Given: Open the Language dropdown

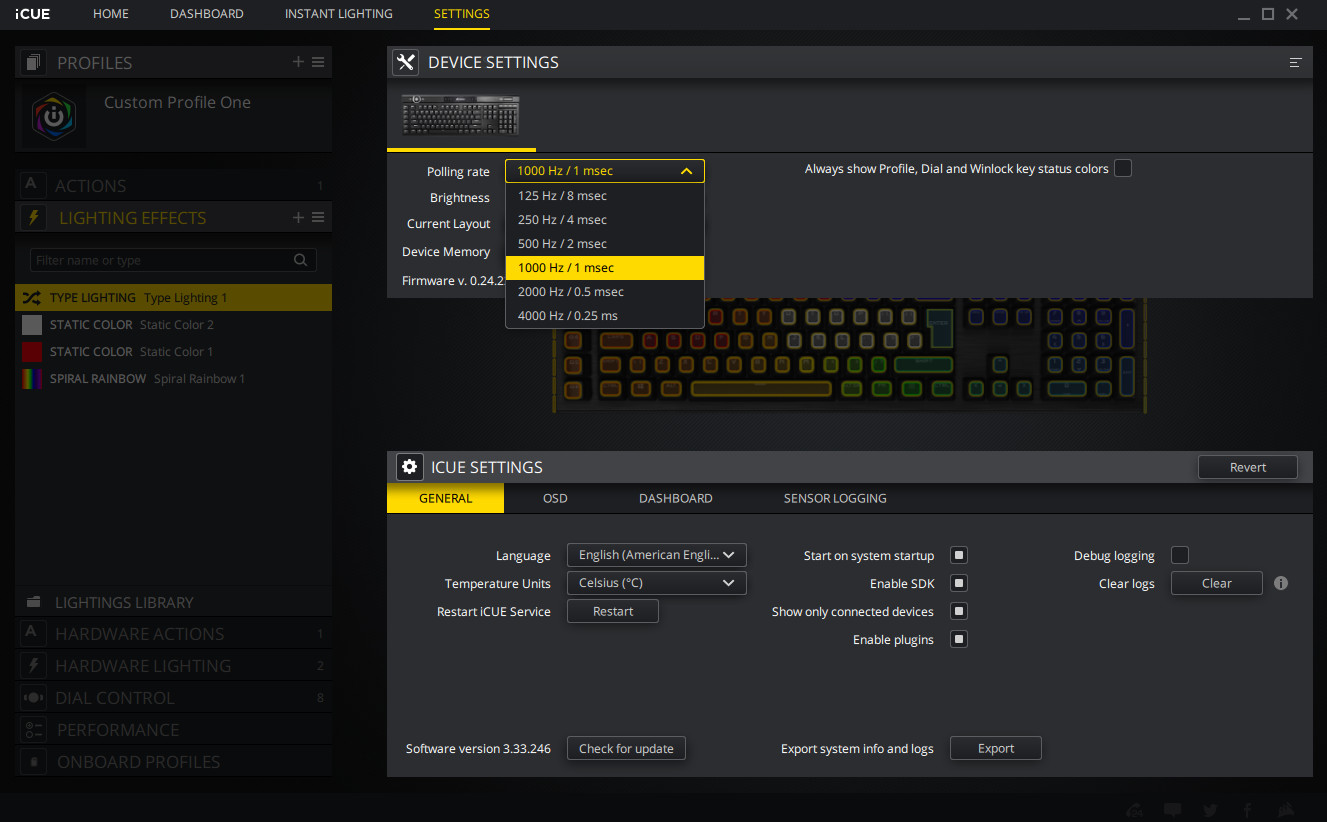Looking at the screenshot, I should click(x=657, y=555).
